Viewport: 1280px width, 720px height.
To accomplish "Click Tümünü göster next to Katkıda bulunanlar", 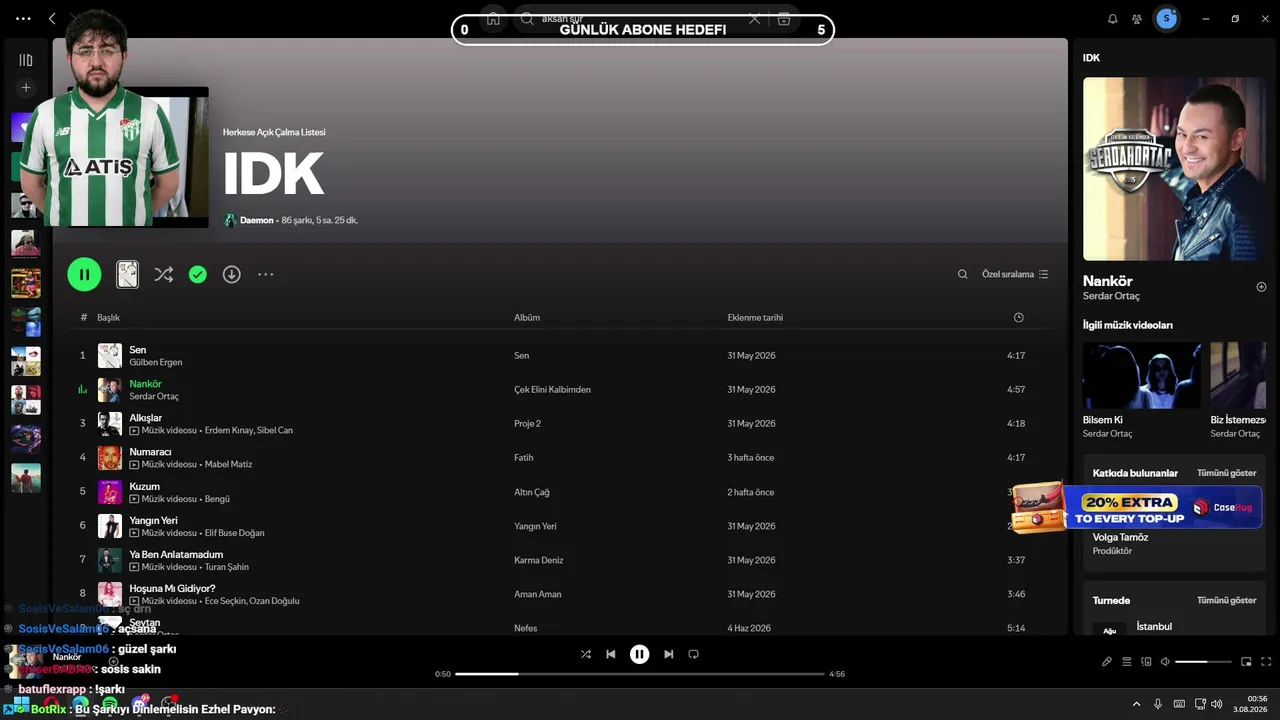I will pos(1227,473).
